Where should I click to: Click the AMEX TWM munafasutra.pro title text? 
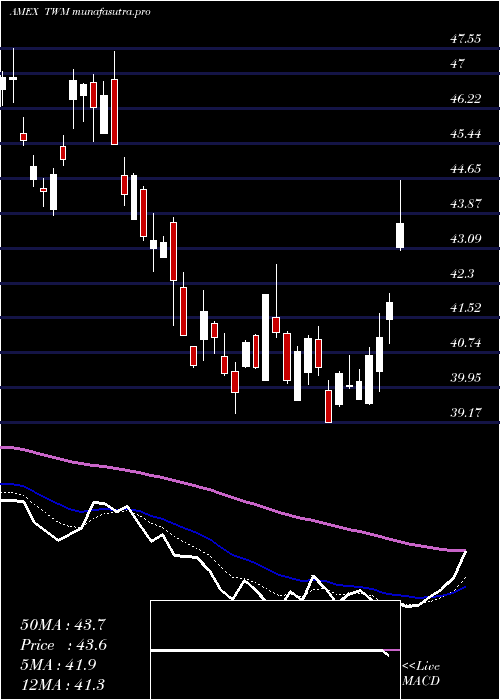point(79,12)
